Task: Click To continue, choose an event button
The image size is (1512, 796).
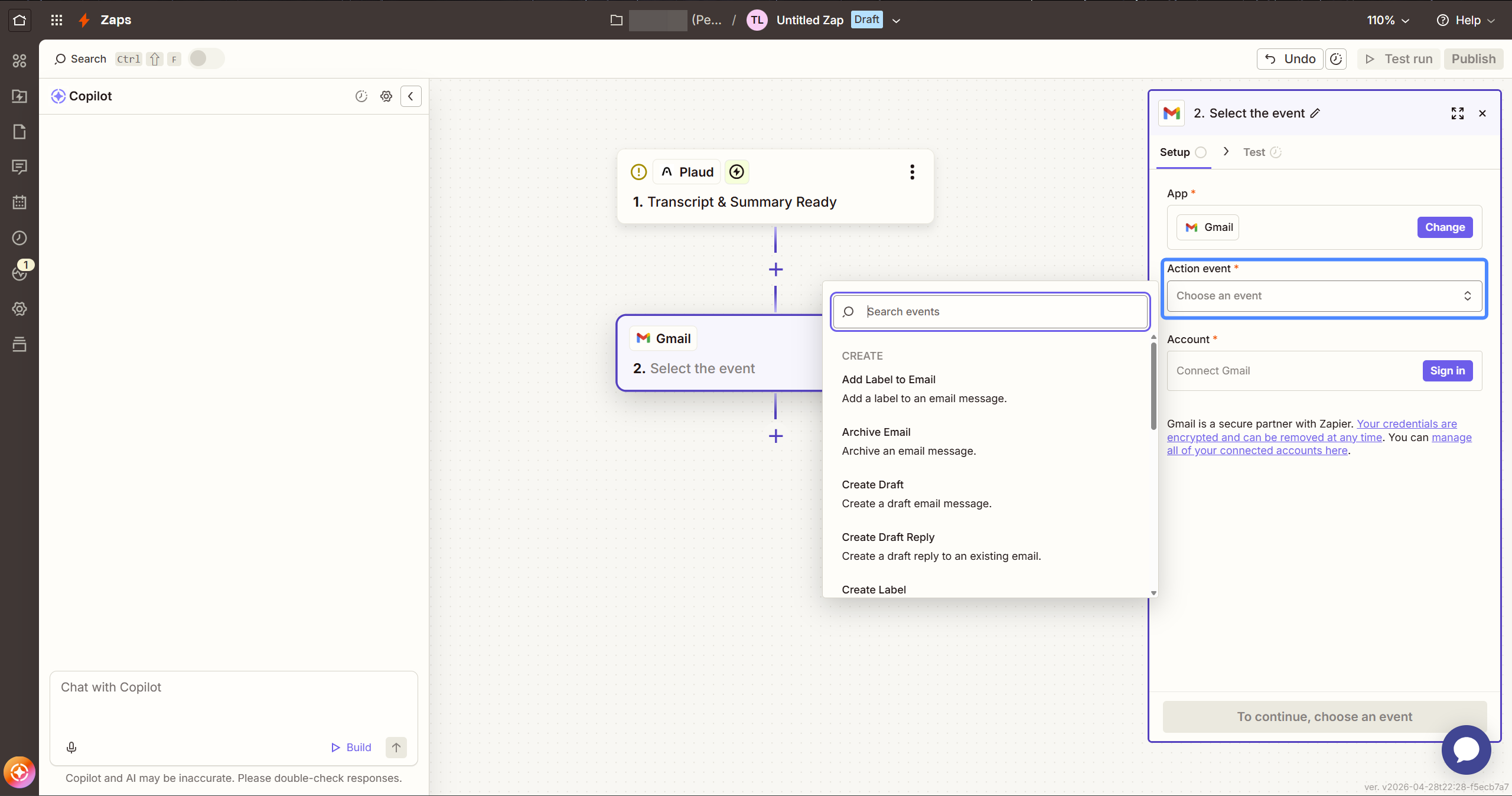Action: point(1324,717)
